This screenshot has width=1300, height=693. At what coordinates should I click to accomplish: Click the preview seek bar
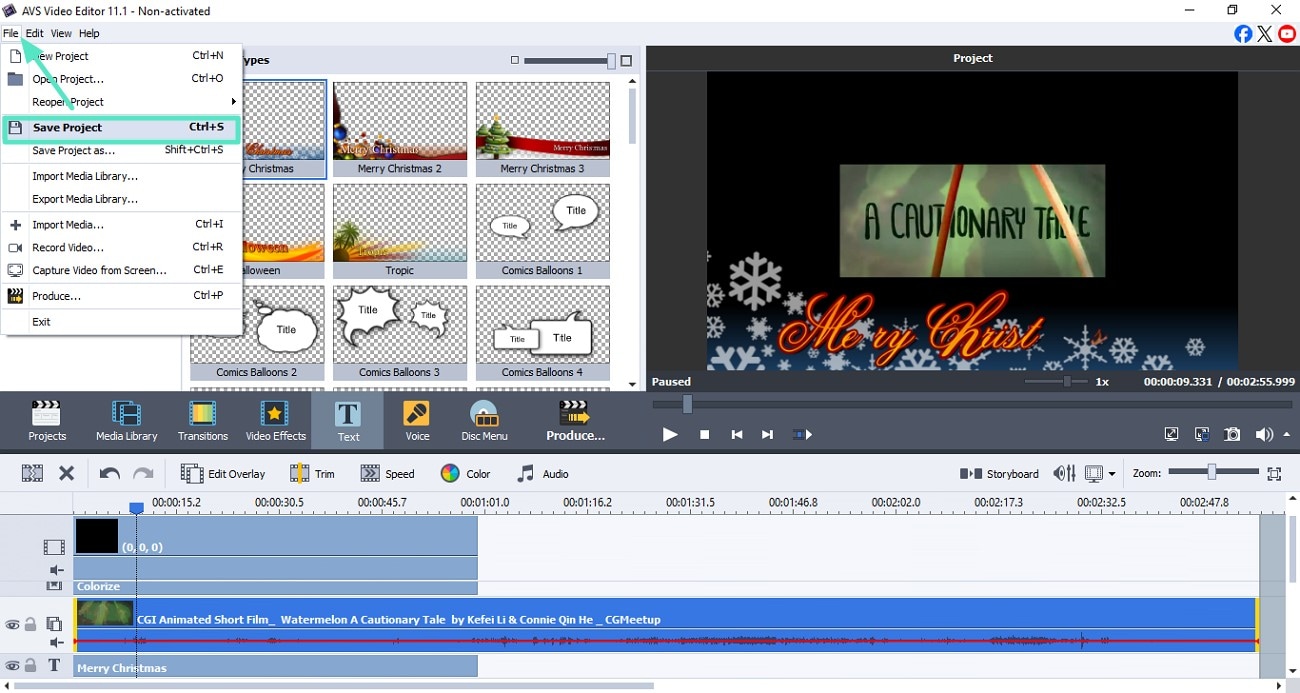[x=971, y=404]
